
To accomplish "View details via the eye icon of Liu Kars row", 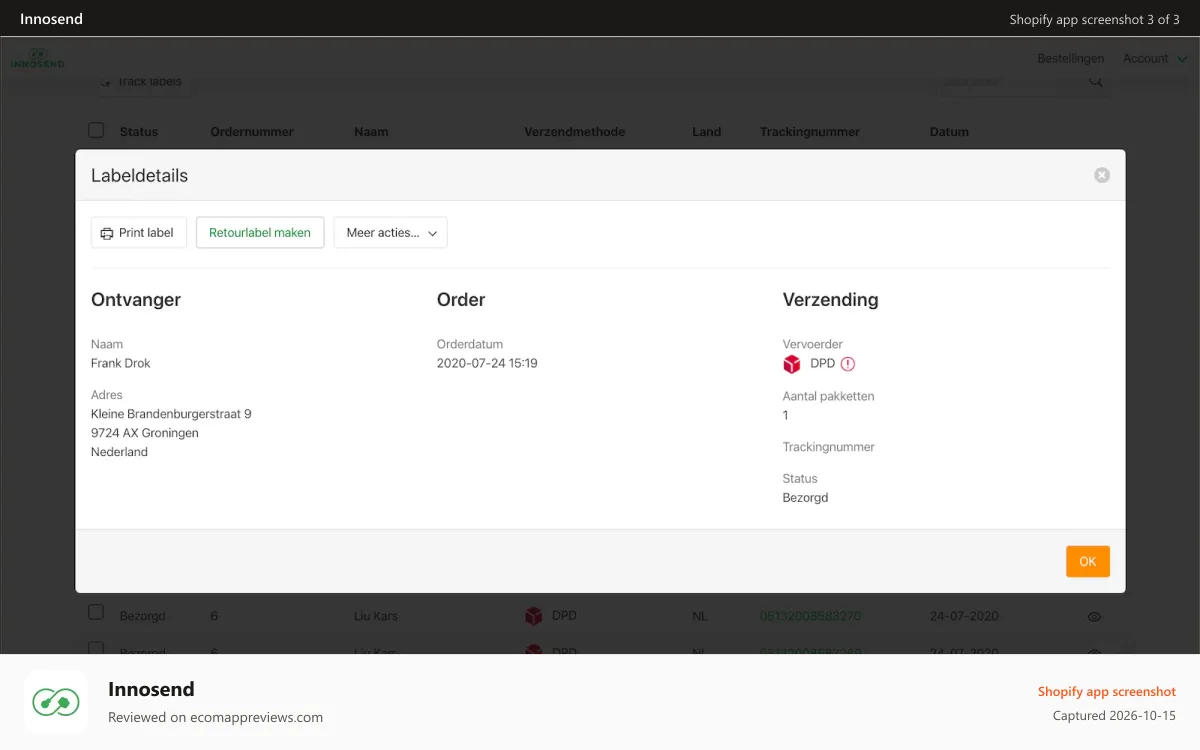I will tap(1094, 617).
